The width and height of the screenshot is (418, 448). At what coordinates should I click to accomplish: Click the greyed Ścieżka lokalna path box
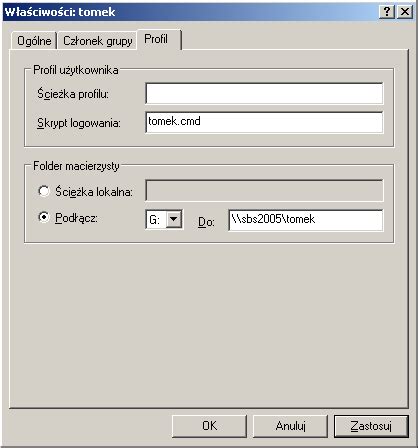point(264,191)
